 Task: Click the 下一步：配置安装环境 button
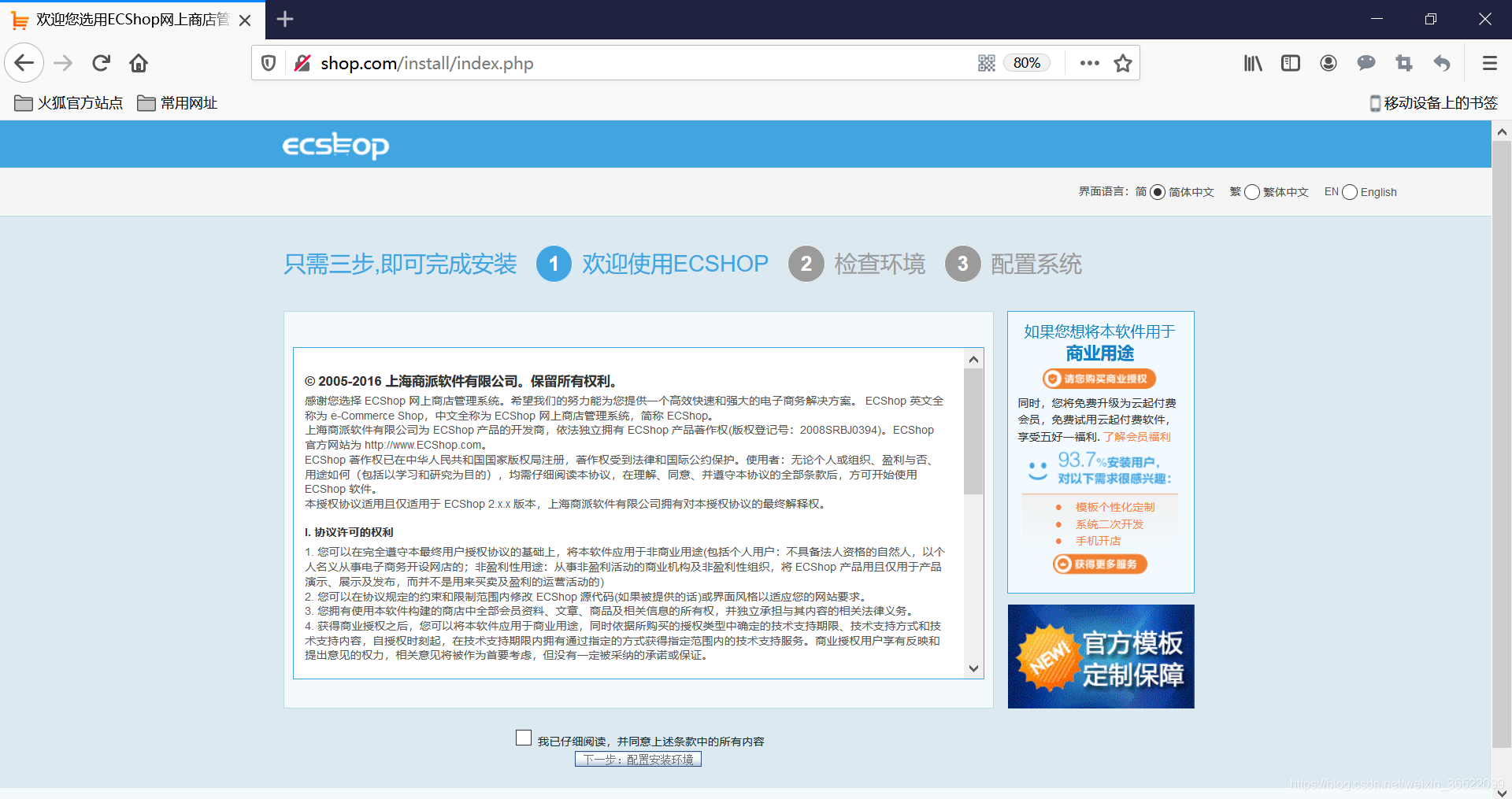[x=638, y=760]
